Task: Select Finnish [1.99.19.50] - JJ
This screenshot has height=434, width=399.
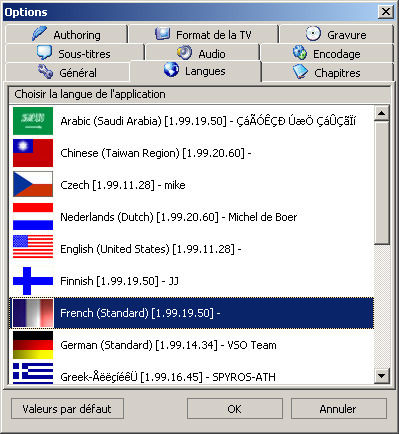Action: click(119, 281)
